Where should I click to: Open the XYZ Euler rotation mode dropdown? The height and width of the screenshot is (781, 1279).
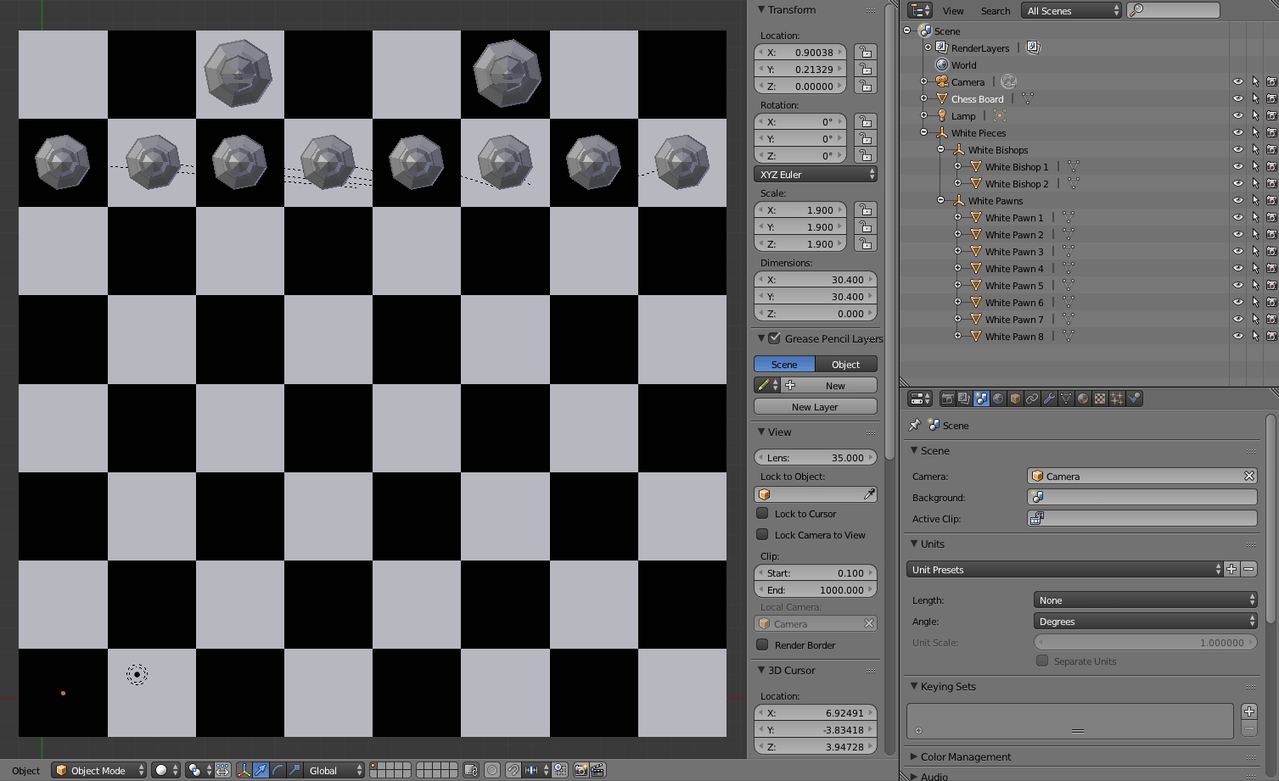(816, 174)
